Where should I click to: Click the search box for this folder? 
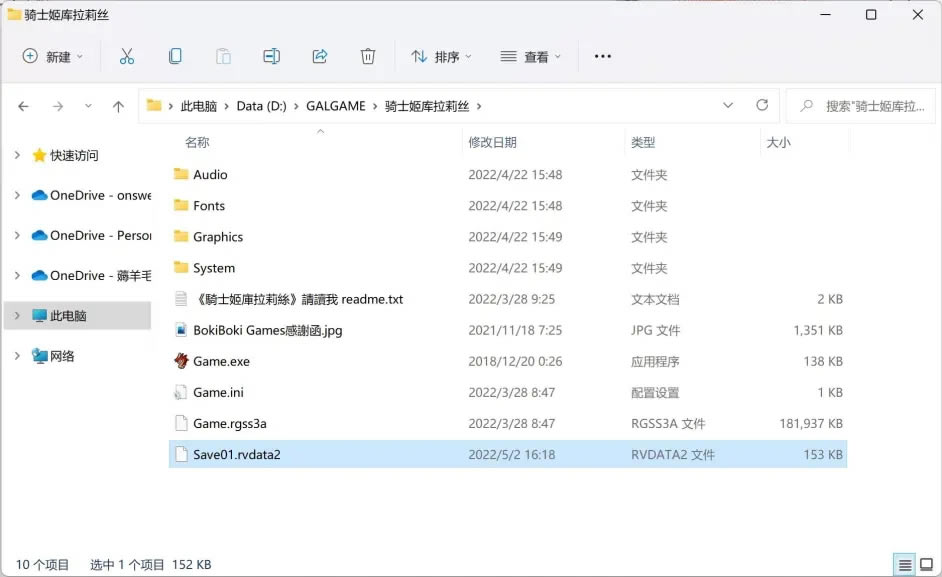click(x=865, y=106)
